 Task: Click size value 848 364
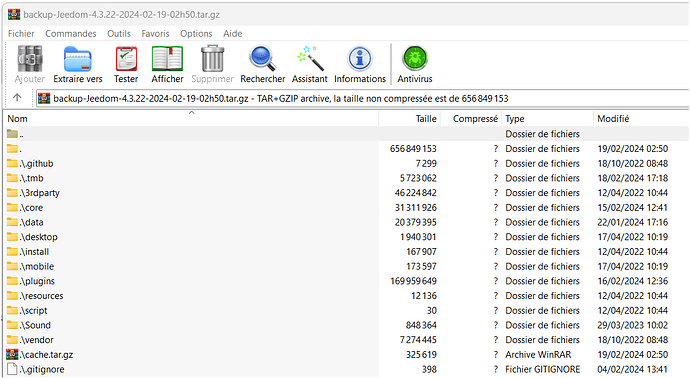(421, 325)
